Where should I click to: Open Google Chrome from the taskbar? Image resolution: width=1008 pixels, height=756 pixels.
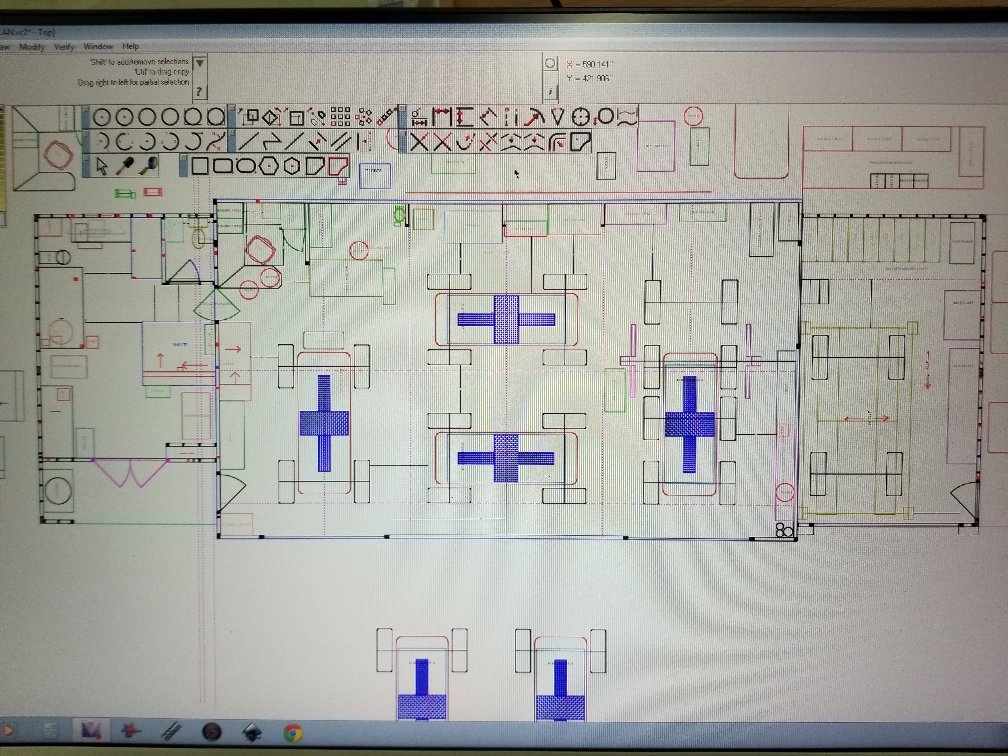click(x=292, y=732)
